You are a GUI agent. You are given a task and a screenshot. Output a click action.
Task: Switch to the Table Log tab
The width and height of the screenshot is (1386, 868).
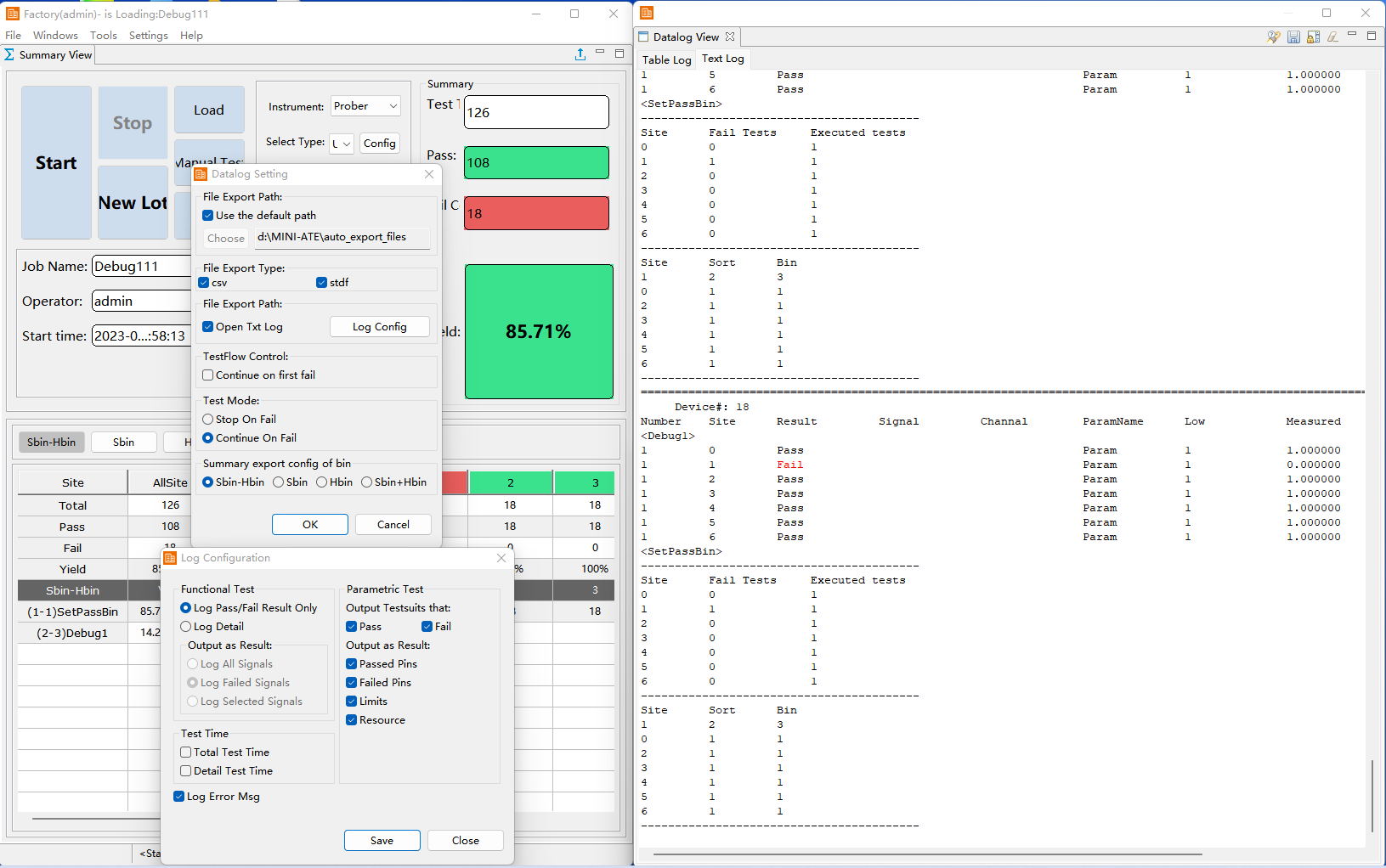[666, 59]
